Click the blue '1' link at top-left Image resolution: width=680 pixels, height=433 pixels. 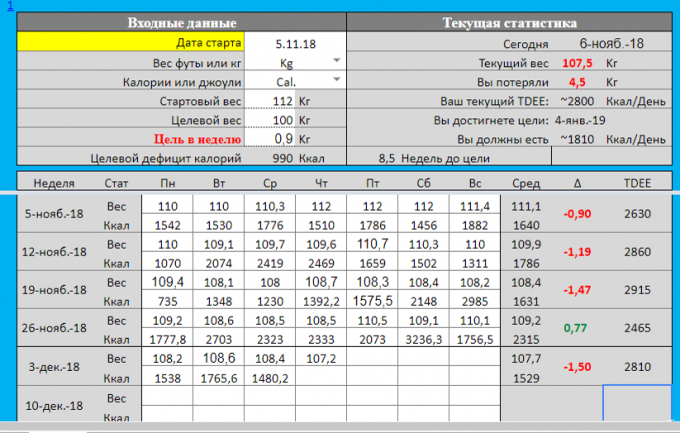[4, 5]
